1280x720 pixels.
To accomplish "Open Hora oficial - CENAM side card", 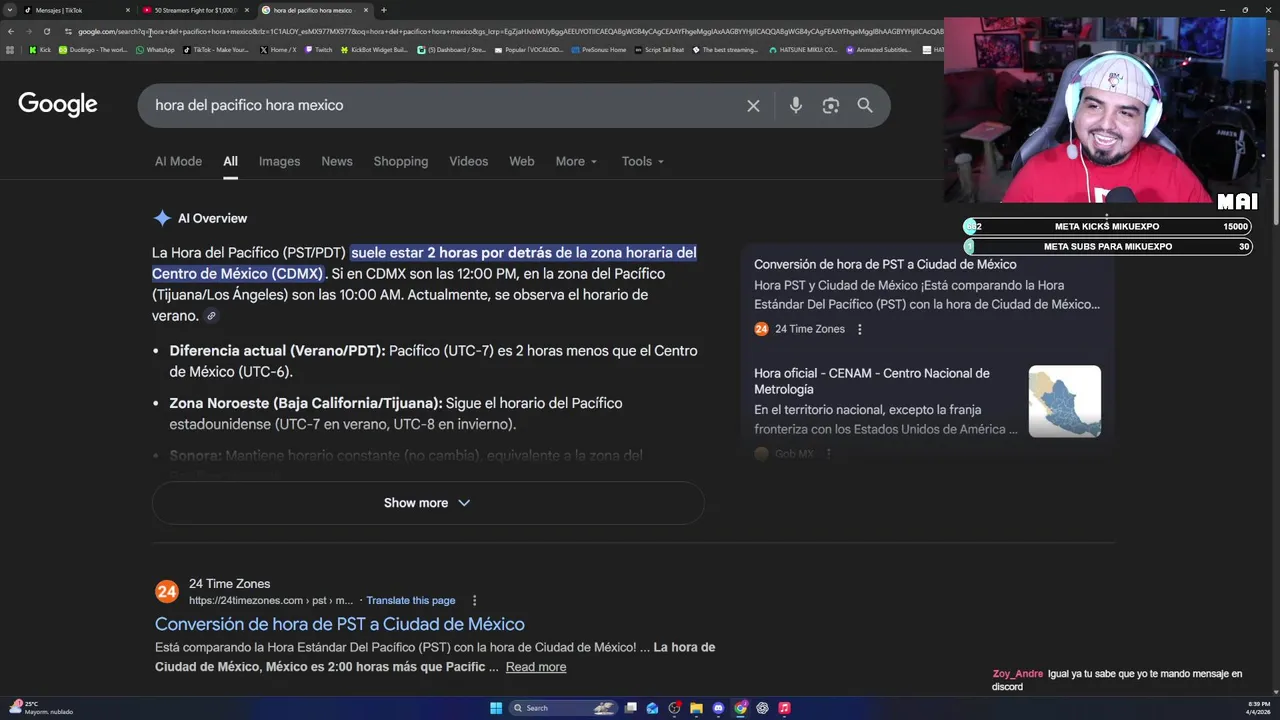I will pos(872,381).
